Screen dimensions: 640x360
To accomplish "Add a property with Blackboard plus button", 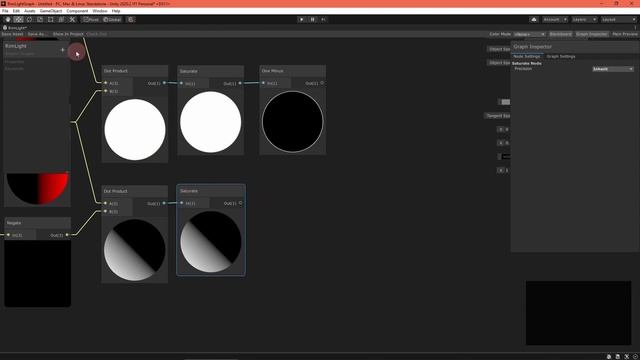I will [62, 50].
